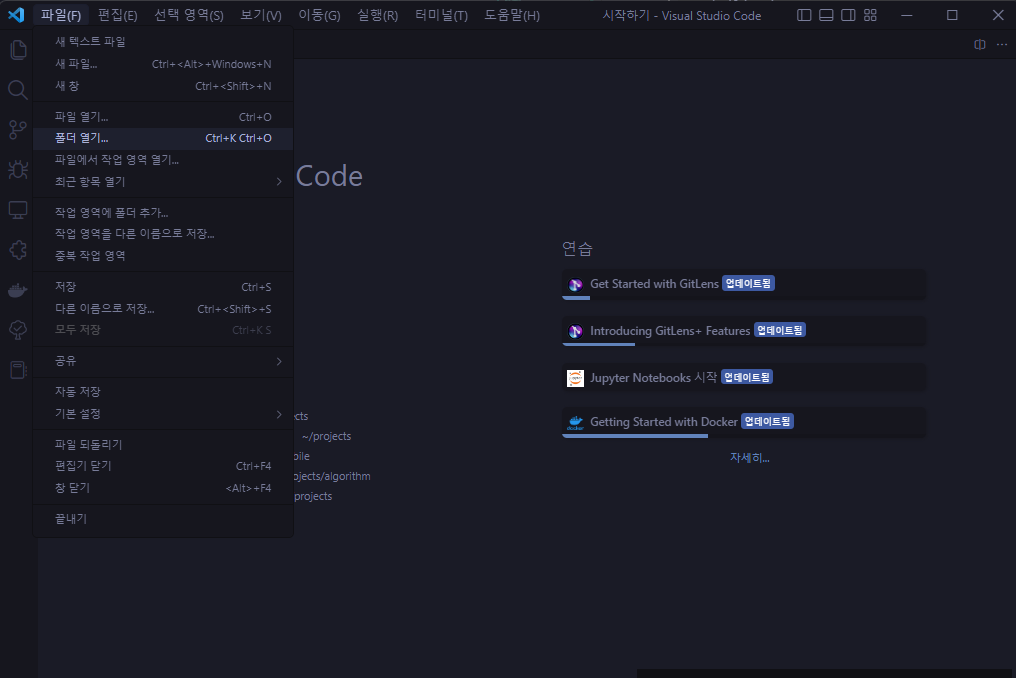Open Introducing GitLens+ Features walkthrough
Screen dimensions: 1016x678
tap(744, 331)
